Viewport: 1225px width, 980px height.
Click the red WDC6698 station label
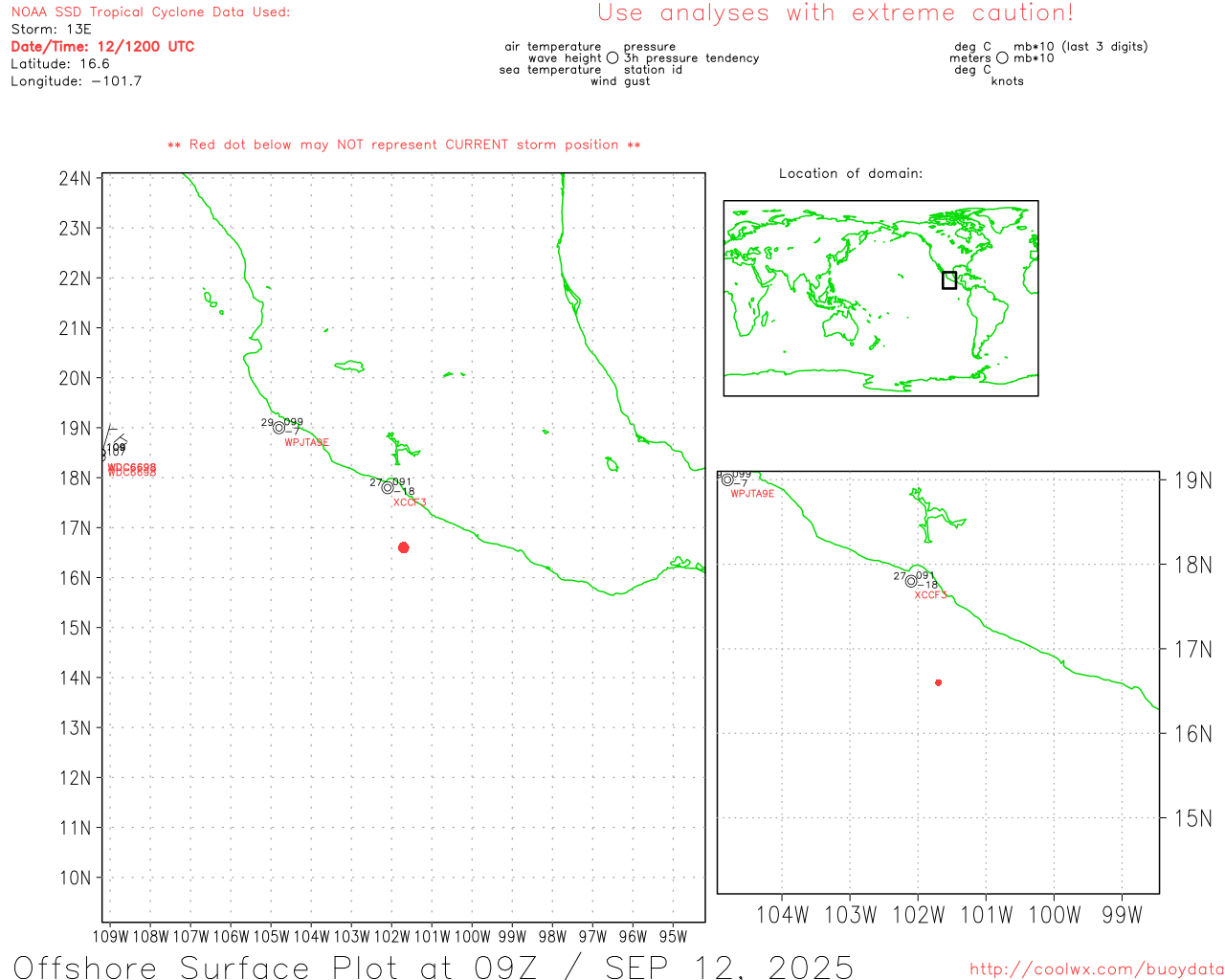coord(132,470)
